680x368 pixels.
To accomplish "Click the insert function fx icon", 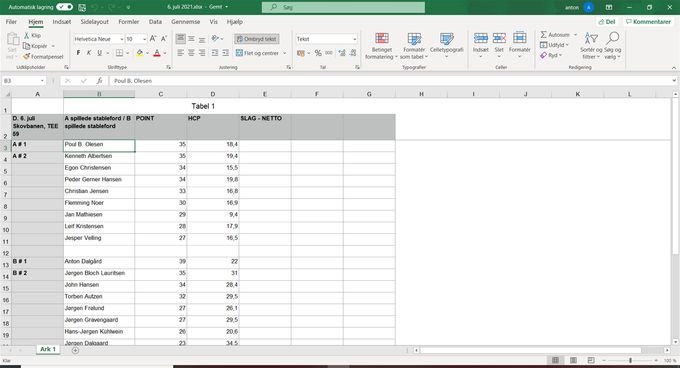I will 99,81.
